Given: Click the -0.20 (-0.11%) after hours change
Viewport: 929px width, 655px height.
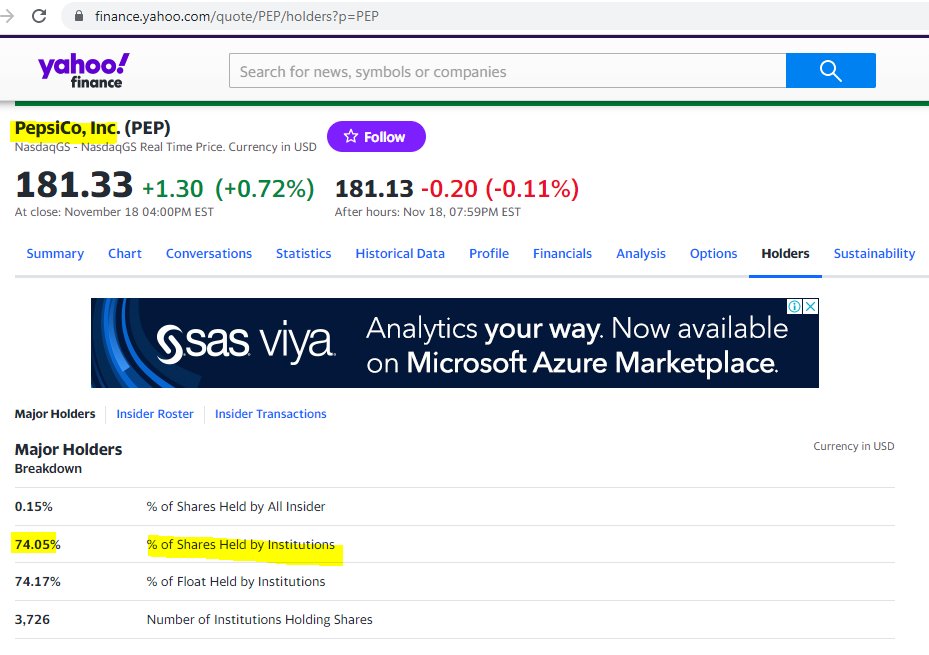Looking at the screenshot, I should pos(499,189).
